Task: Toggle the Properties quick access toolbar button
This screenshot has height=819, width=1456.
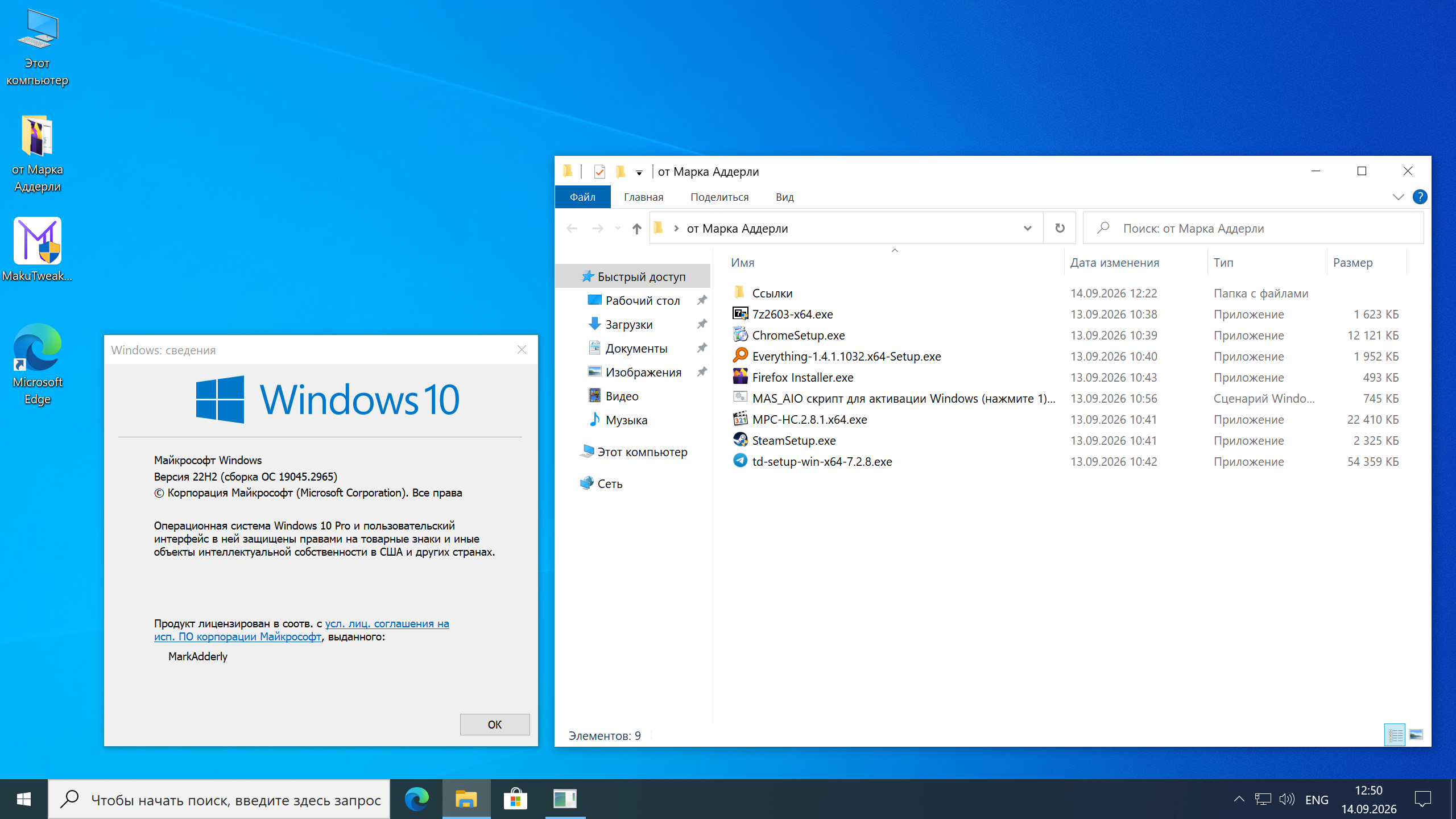Action: point(599,171)
